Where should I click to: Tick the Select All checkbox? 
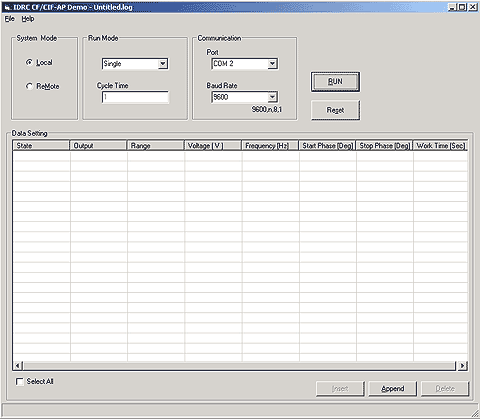coord(20,381)
